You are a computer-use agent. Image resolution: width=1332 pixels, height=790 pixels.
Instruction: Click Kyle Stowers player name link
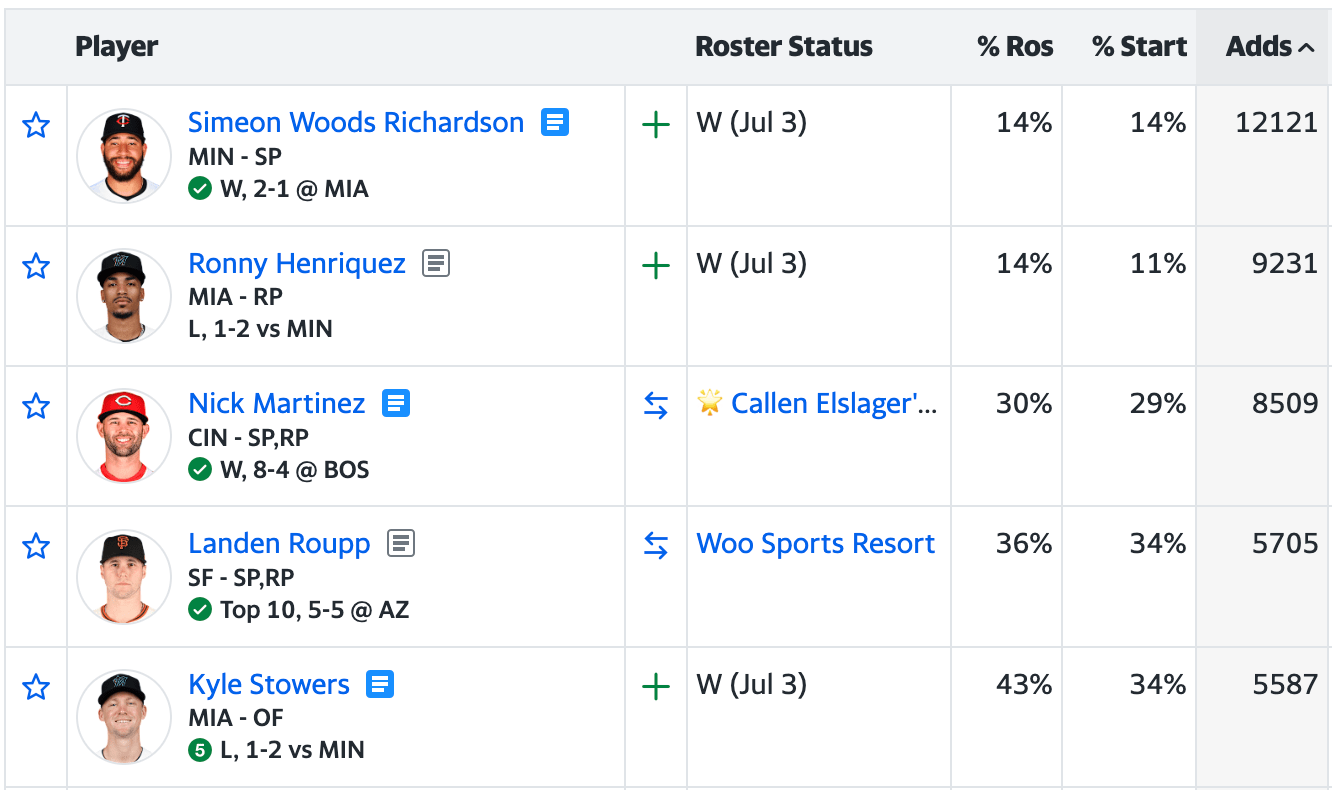tap(269, 684)
